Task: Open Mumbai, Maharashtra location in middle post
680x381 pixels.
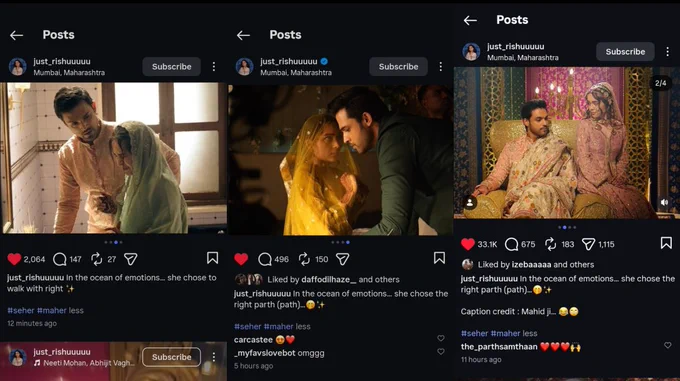Action: click(x=296, y=73)
